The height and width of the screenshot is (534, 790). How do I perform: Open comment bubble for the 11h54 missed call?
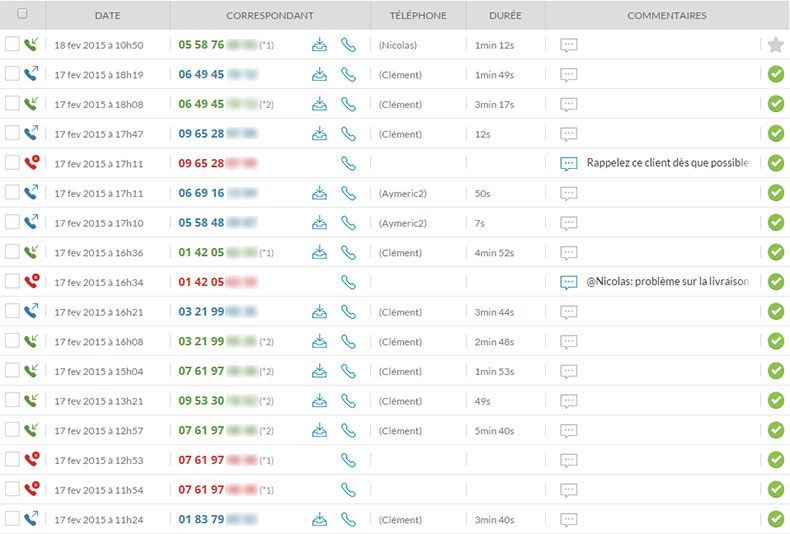[x=568, y=490]
